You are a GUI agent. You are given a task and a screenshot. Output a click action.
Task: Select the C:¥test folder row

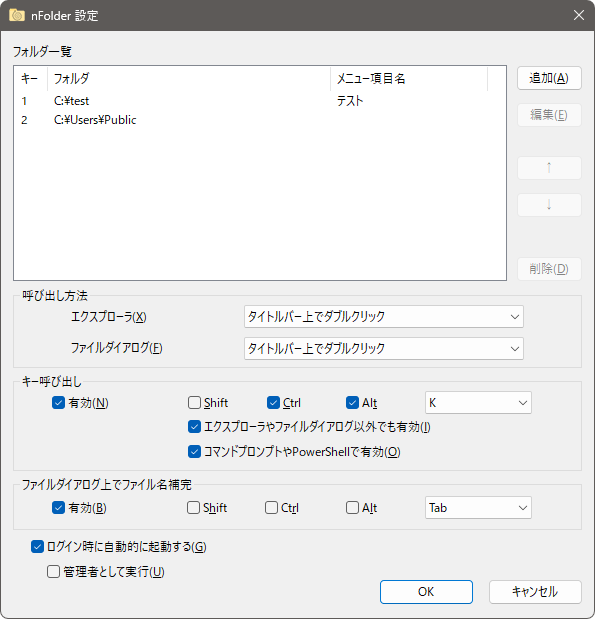click(x=260, y=101)
